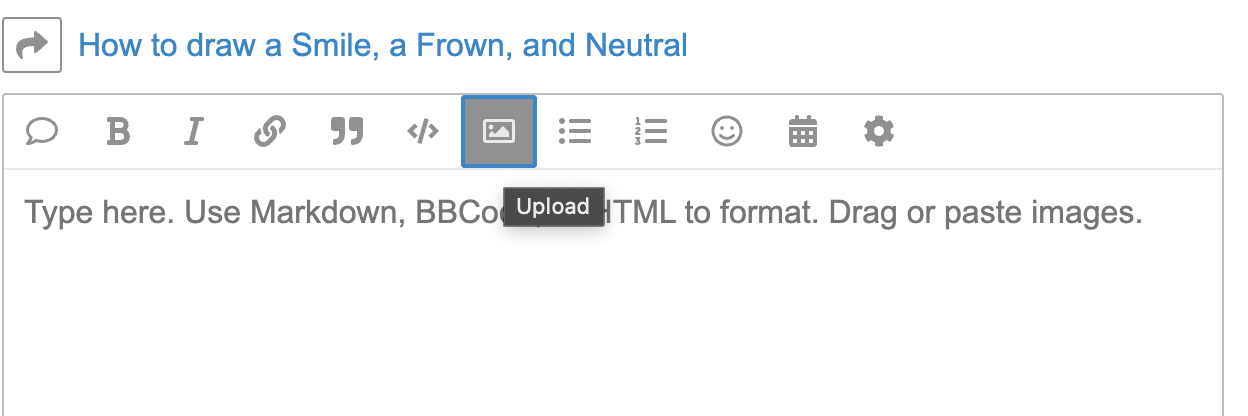Screen dimensions: 1248x416
Task: Apply italic emphasis with the I icon
Action: [x=194, y=131]
